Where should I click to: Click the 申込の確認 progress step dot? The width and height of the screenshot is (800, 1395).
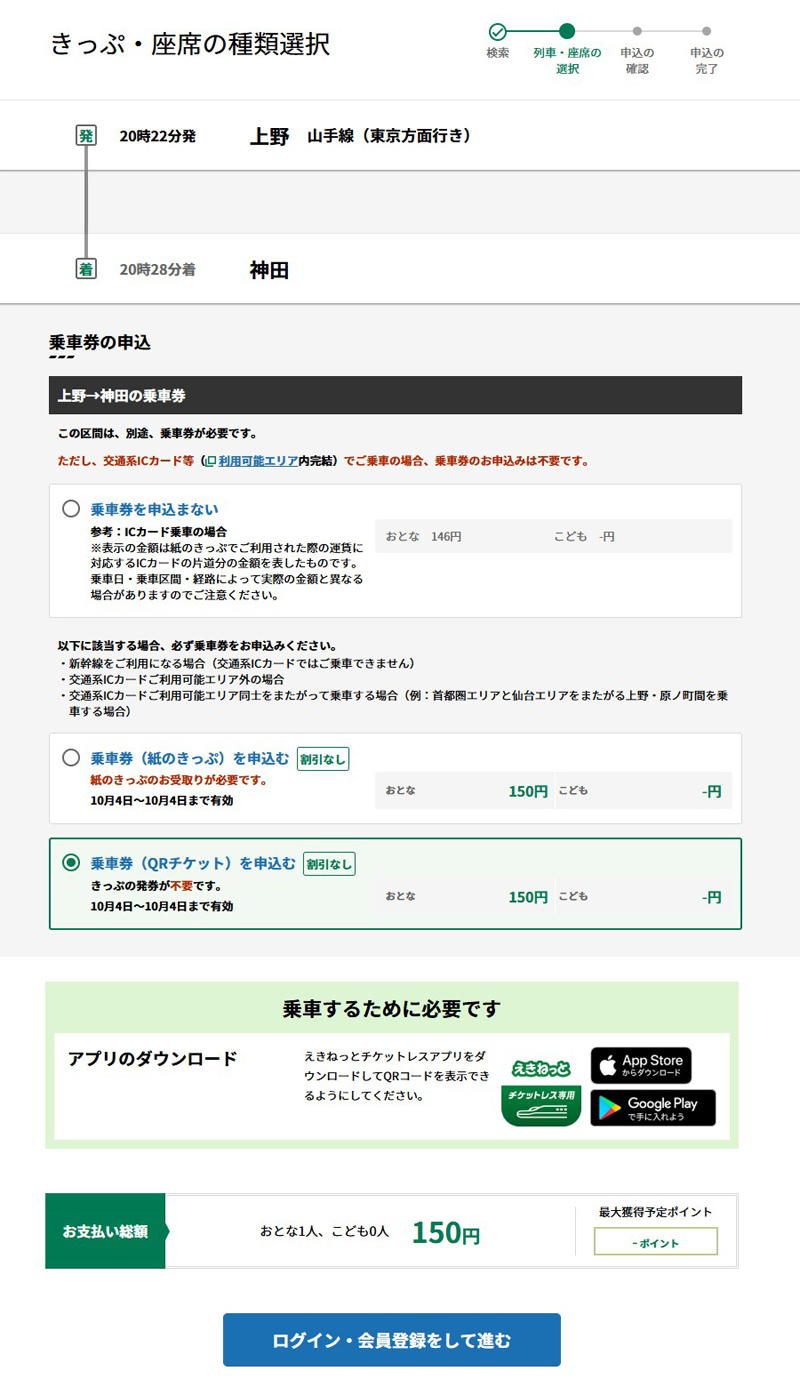[637, 31]
